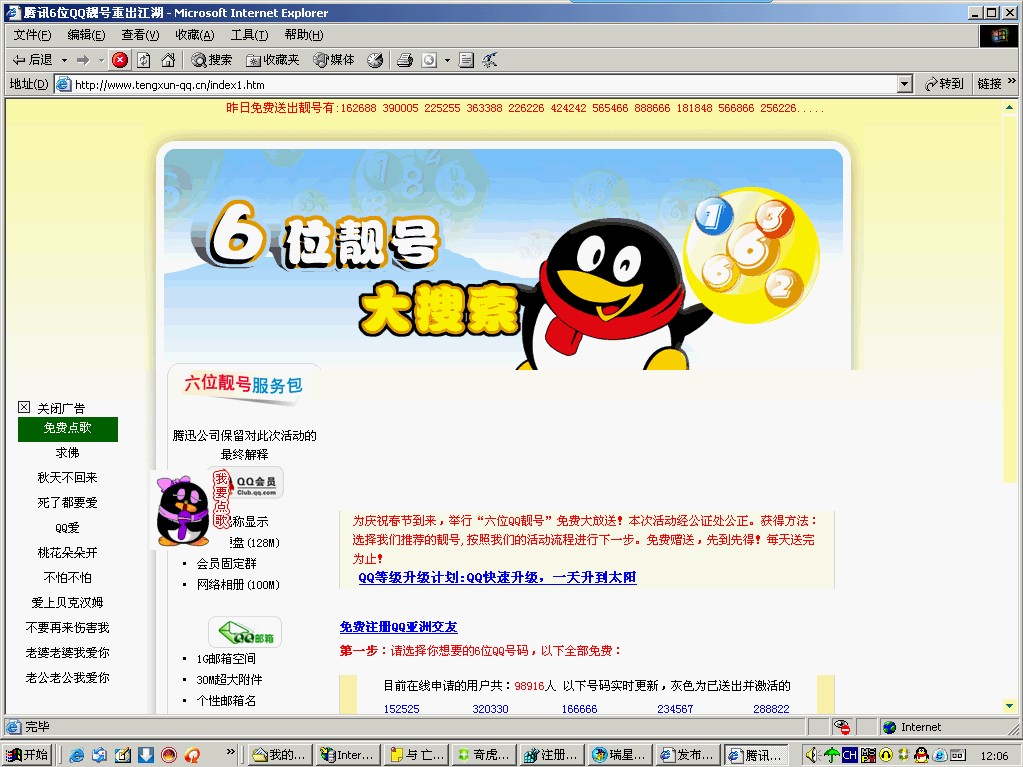Open the Forward history dropdown arrow

[101, 60]
